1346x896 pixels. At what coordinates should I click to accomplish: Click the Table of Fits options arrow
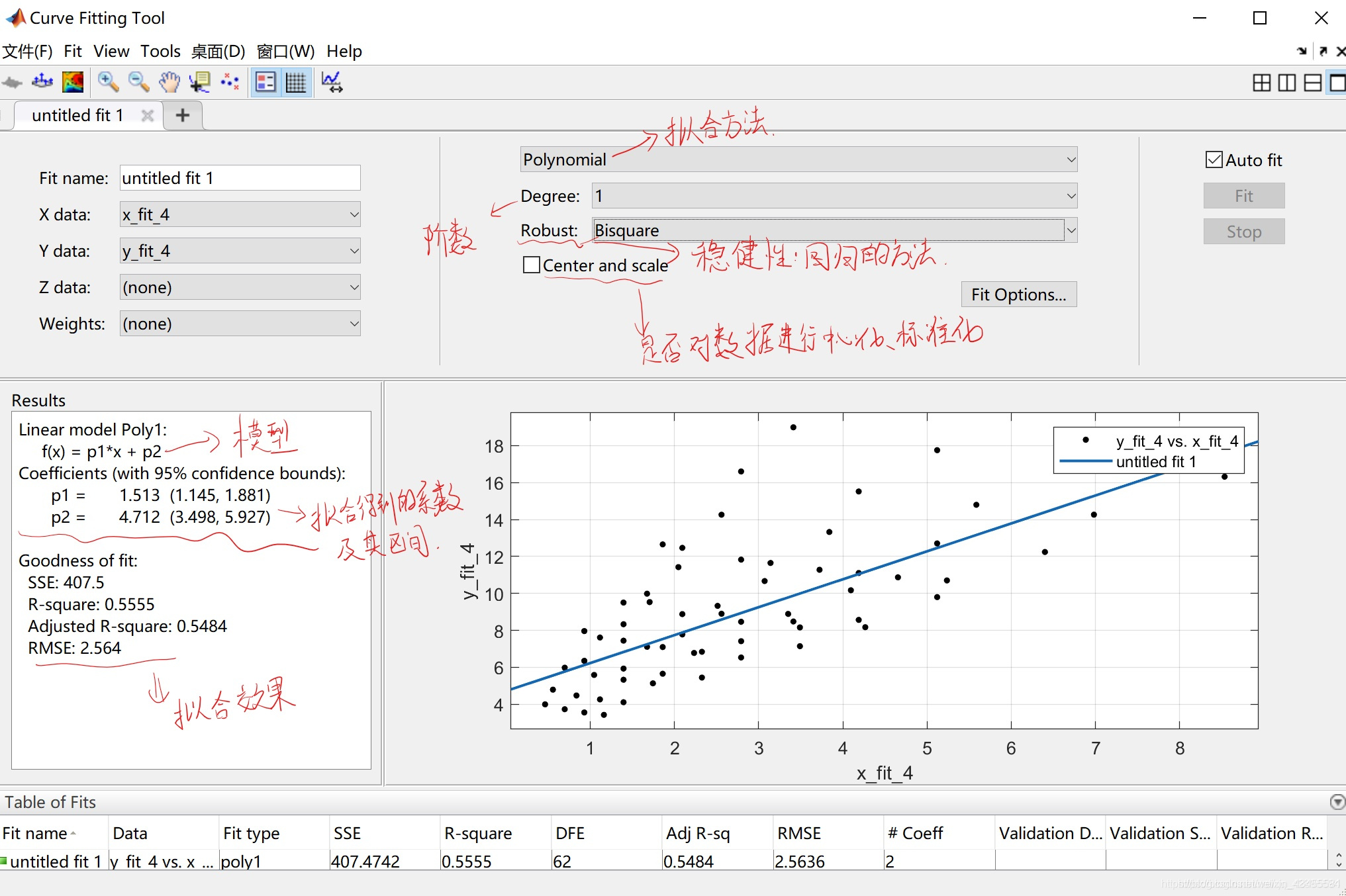point(1337,802)
